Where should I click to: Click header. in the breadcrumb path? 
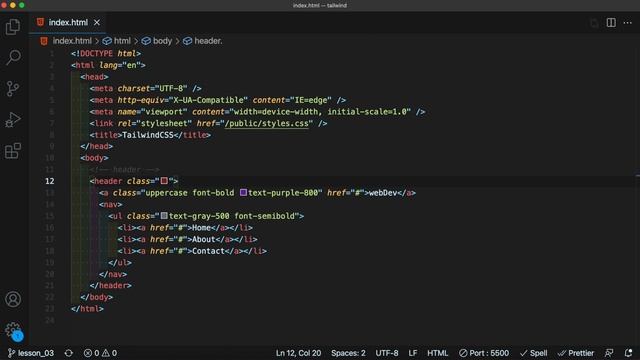pyautogui.click(x=208, y=41)
